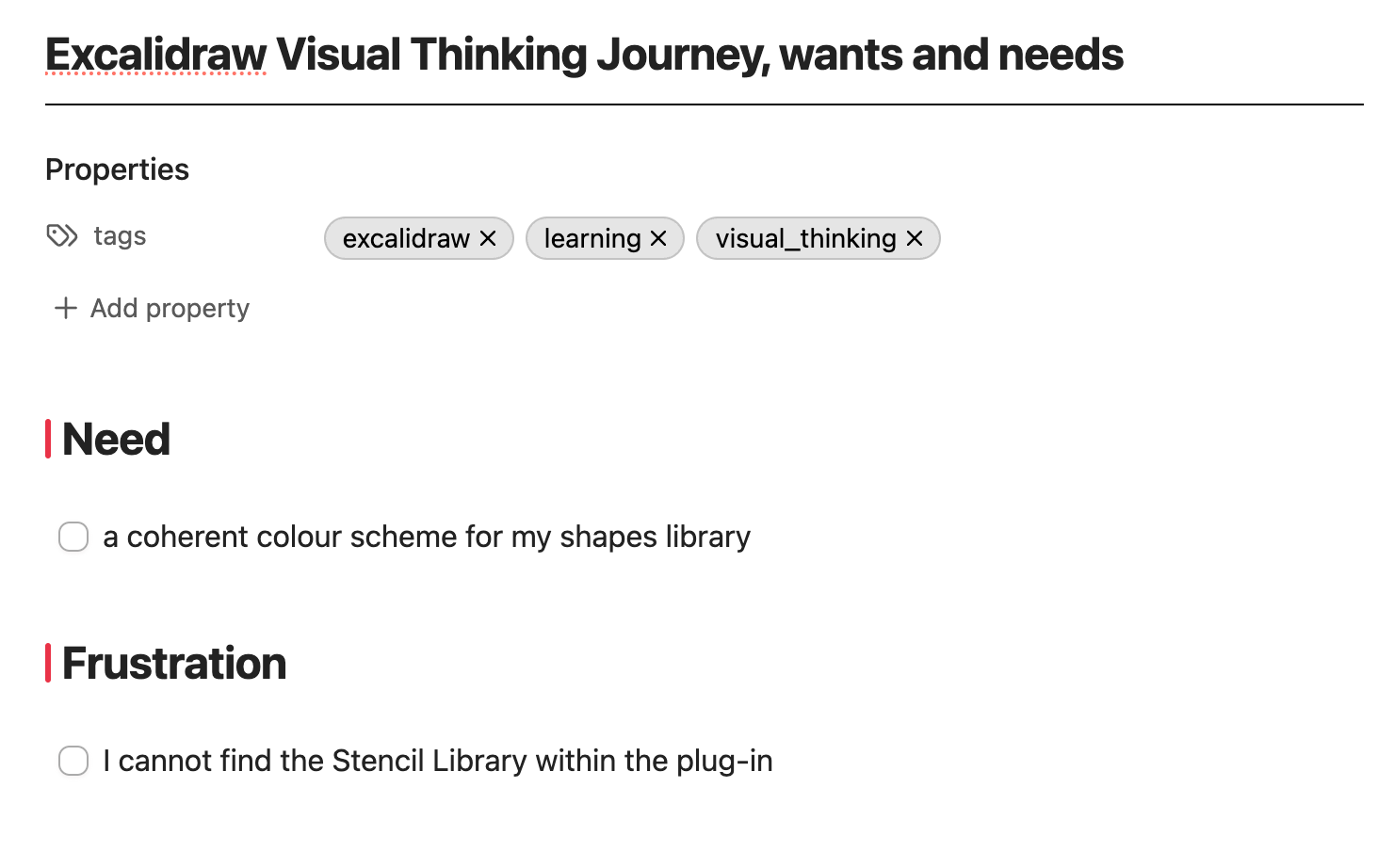The width and height of the screenshot is (1394, 868).
Task: Click the underlined word Excalidraw in the title
Action: pos(156,55)
